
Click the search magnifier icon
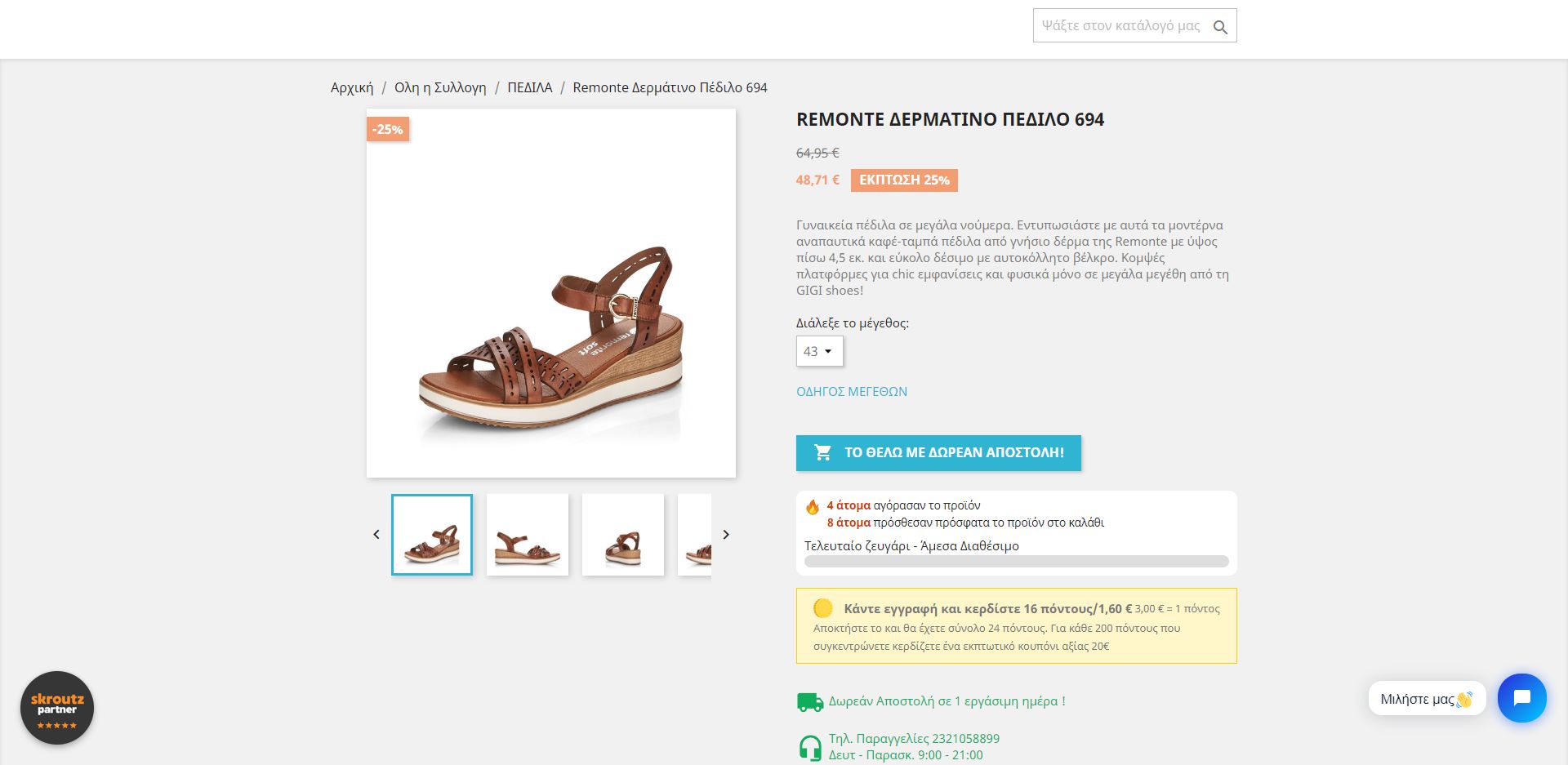[x=1220, y=27]
